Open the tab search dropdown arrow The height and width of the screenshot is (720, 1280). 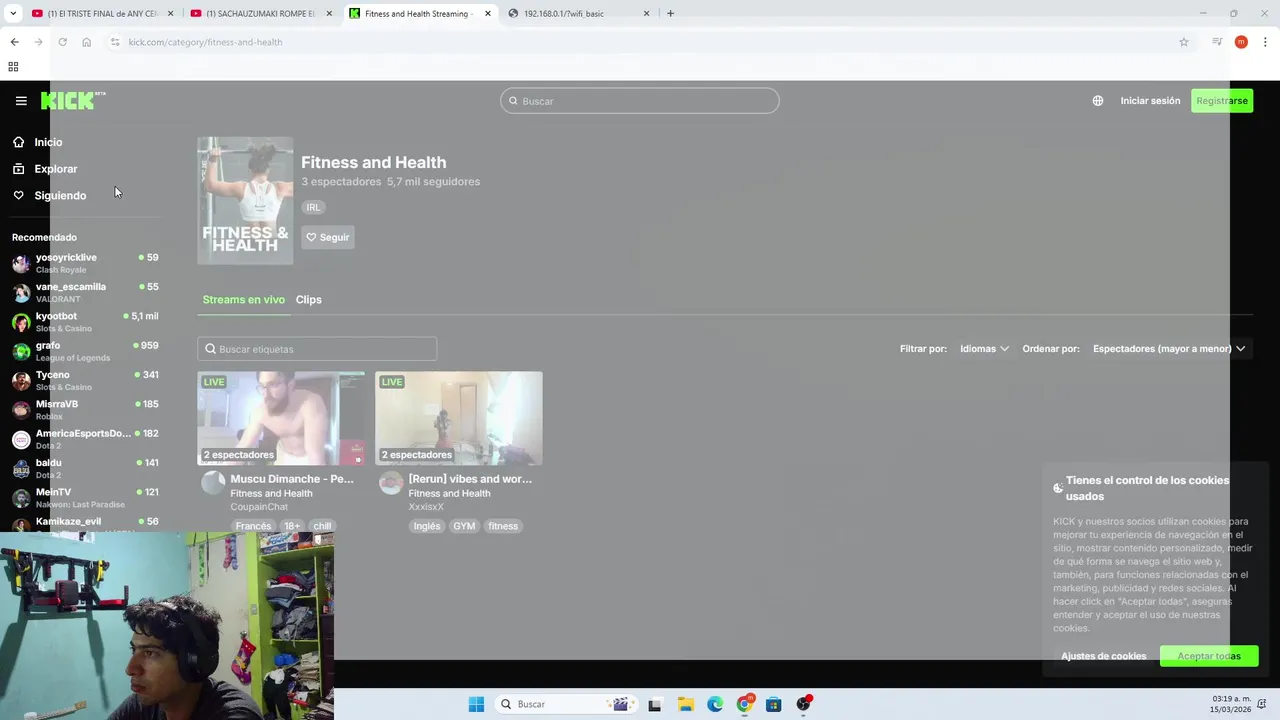point(13,14)
